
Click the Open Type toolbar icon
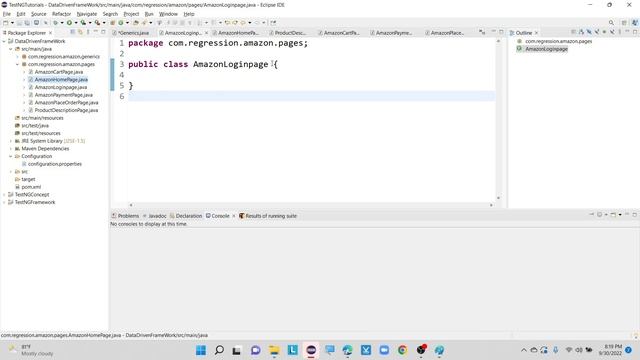point(136,23)
